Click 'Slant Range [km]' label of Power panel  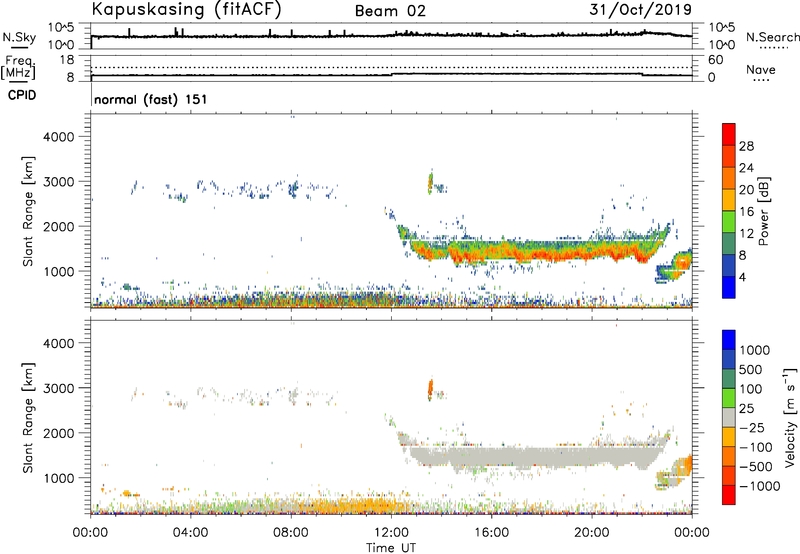click(29, 211)
